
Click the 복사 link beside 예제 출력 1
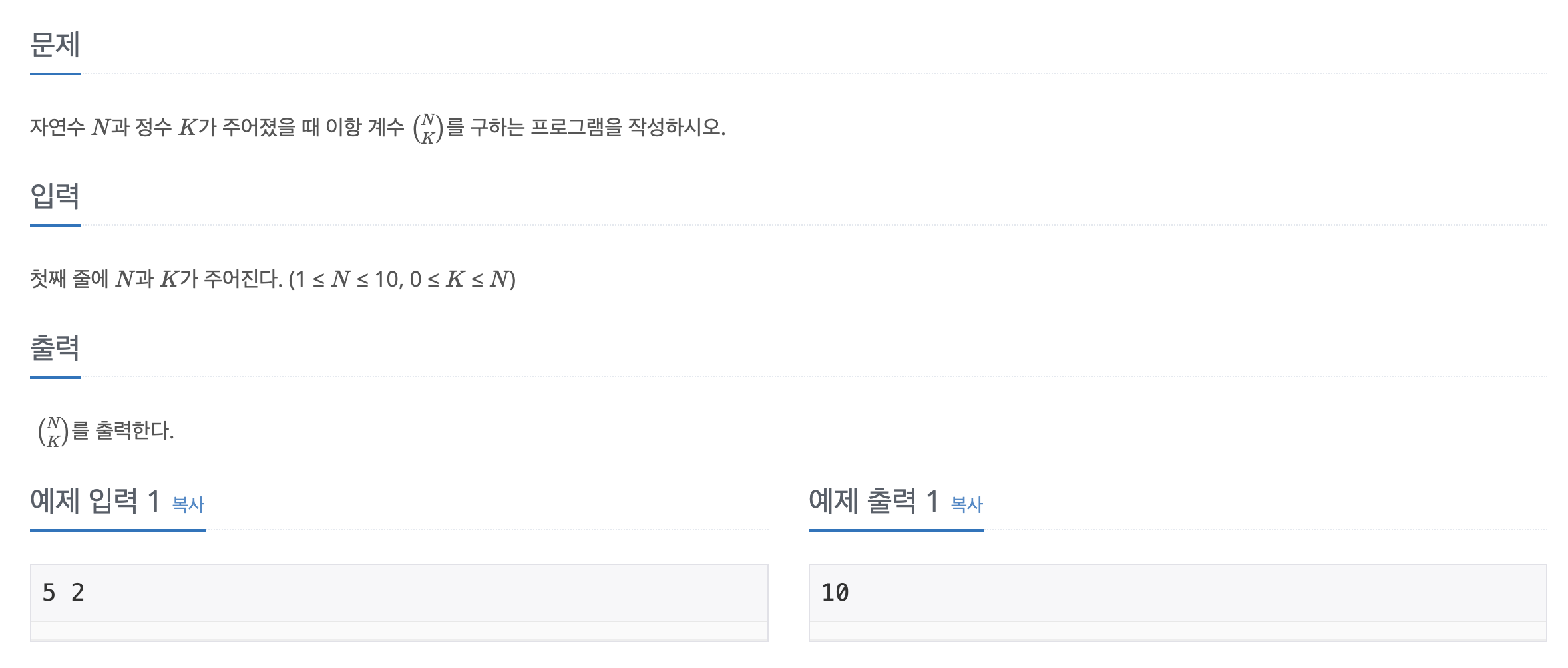[966, 504]
